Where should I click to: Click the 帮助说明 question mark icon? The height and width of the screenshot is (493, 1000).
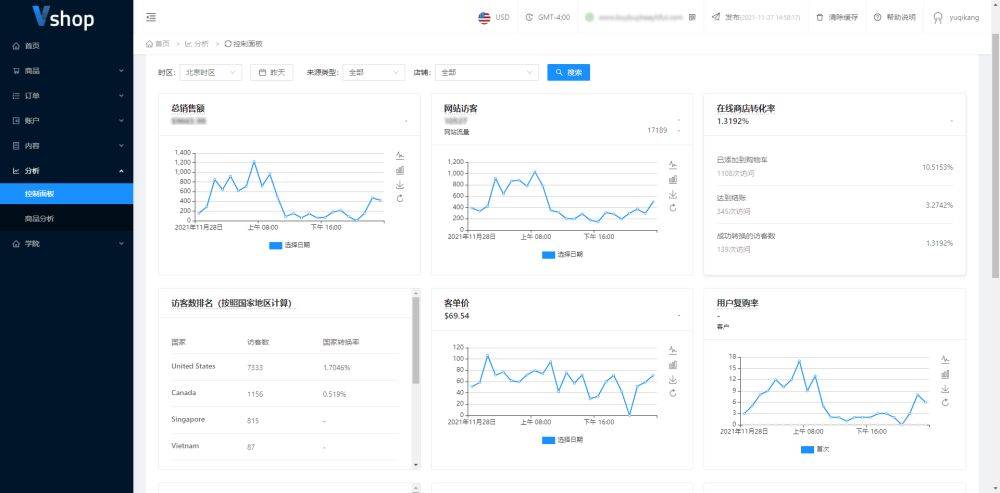pos(878,18)
